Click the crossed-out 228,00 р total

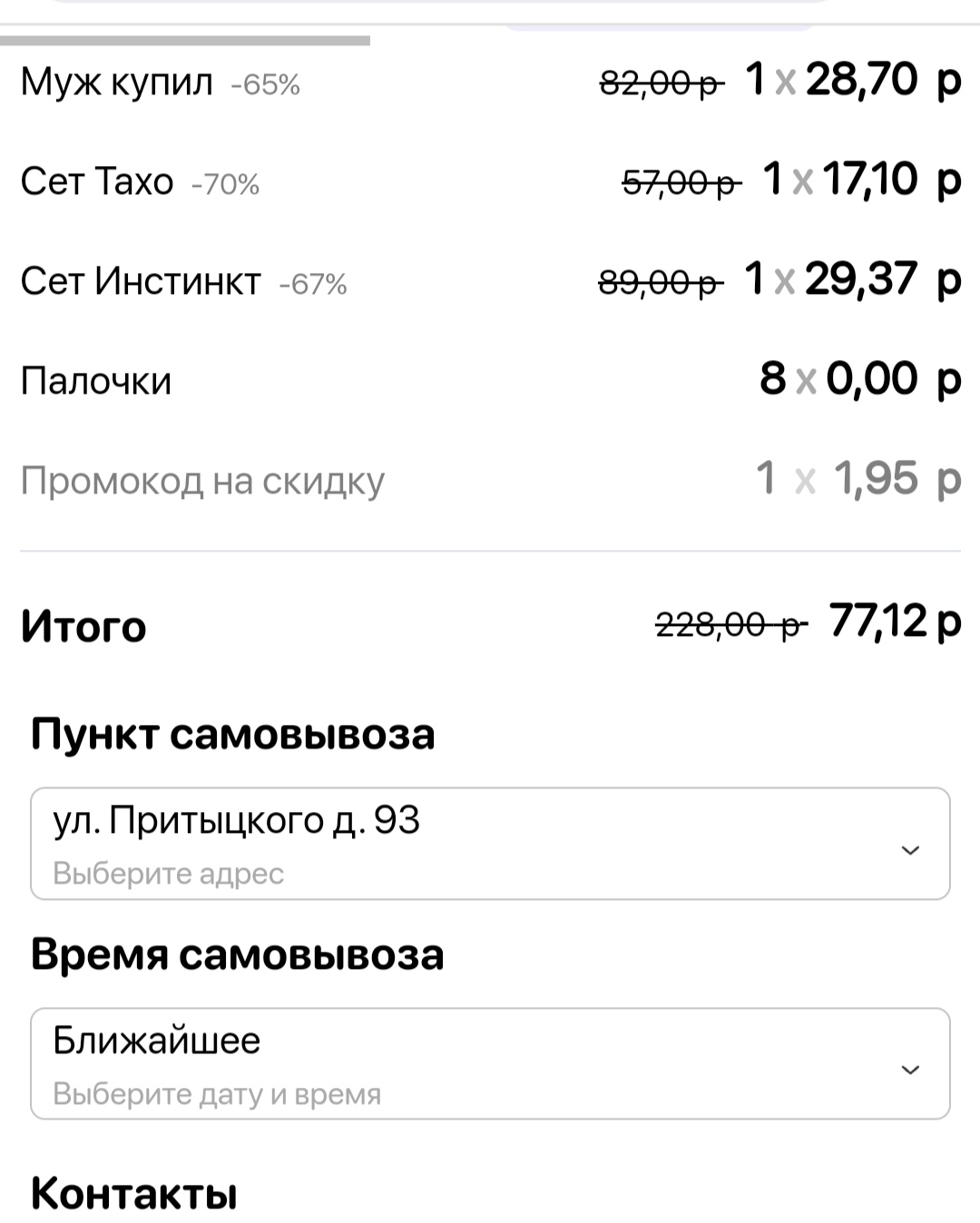[x=730, y=625]
